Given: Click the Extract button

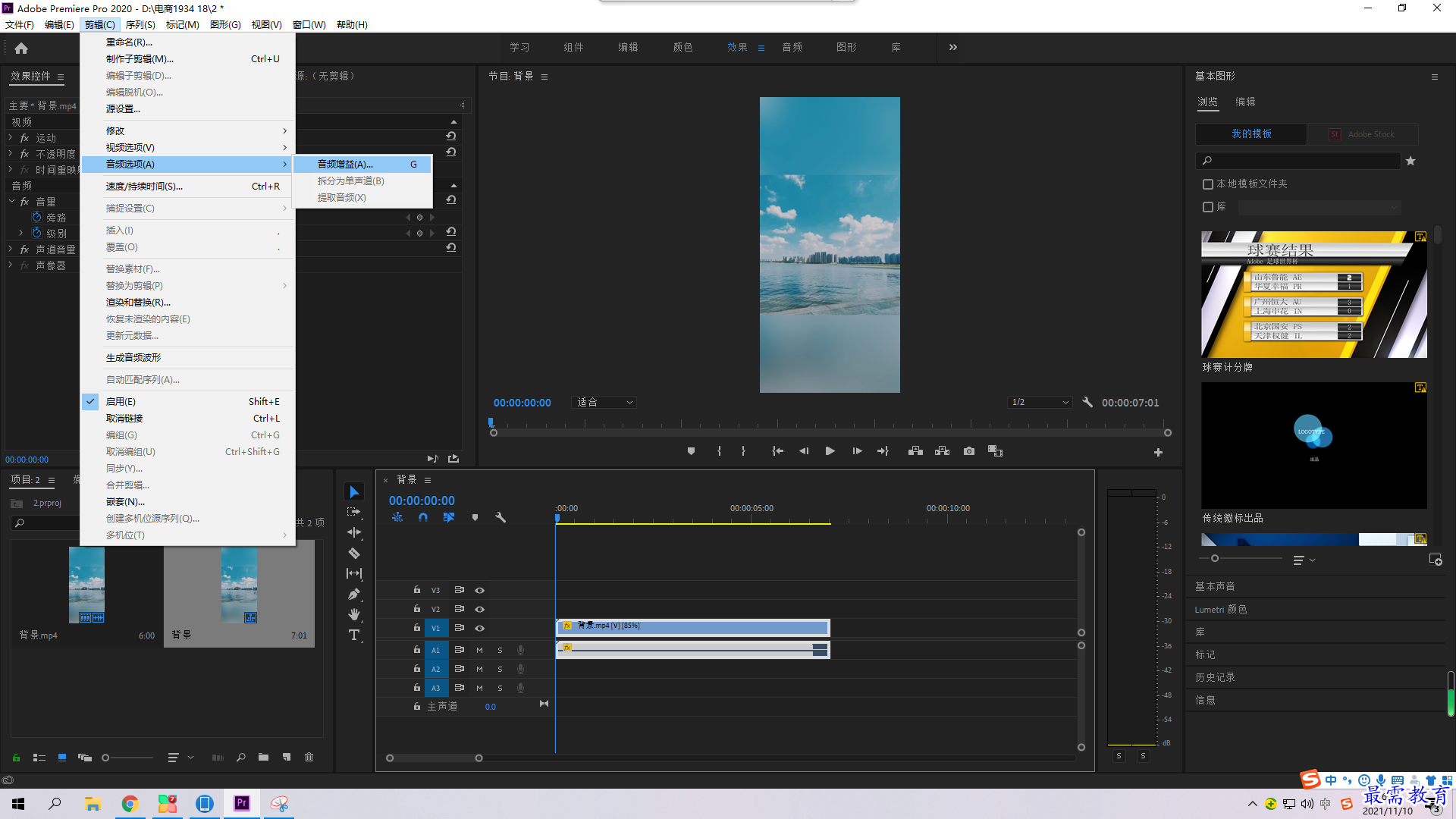Looking at the screenshot, I should (942, 451).
